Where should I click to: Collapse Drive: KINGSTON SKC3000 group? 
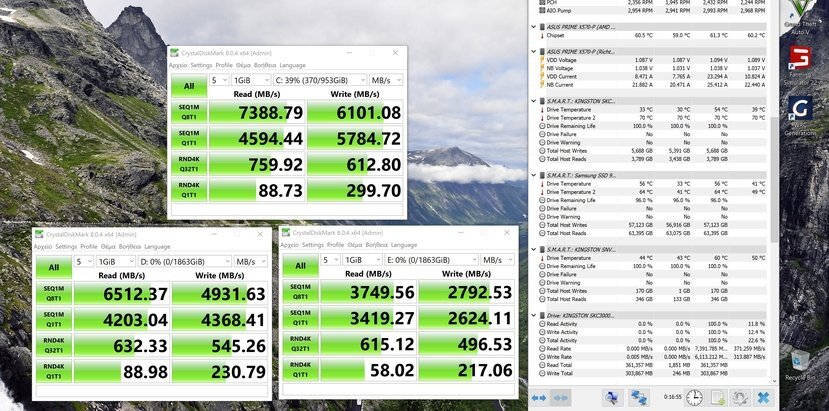[x=533, y=315]
